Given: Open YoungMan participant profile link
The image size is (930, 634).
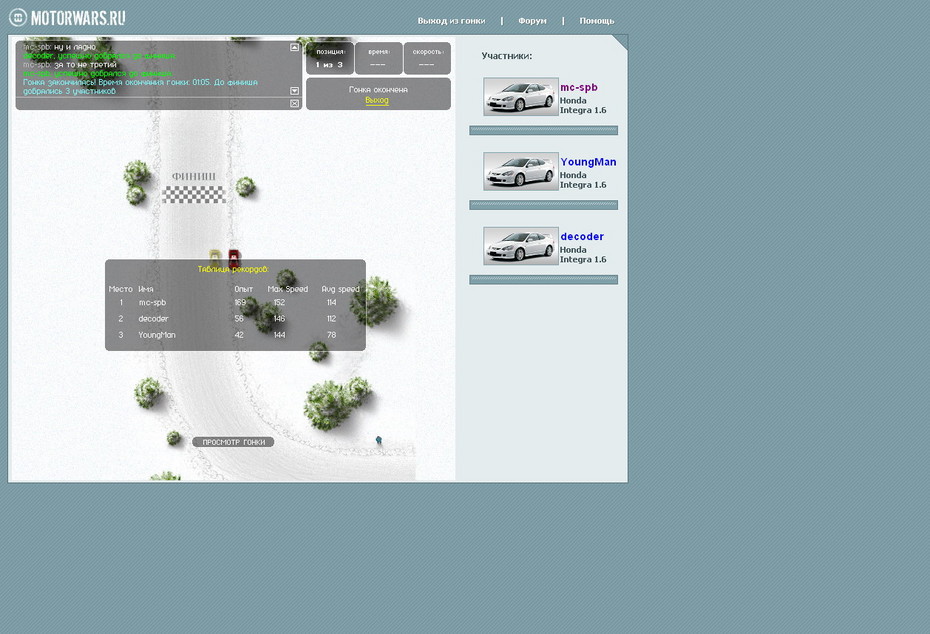Looking at the screenshot, I should pos(588,162).
